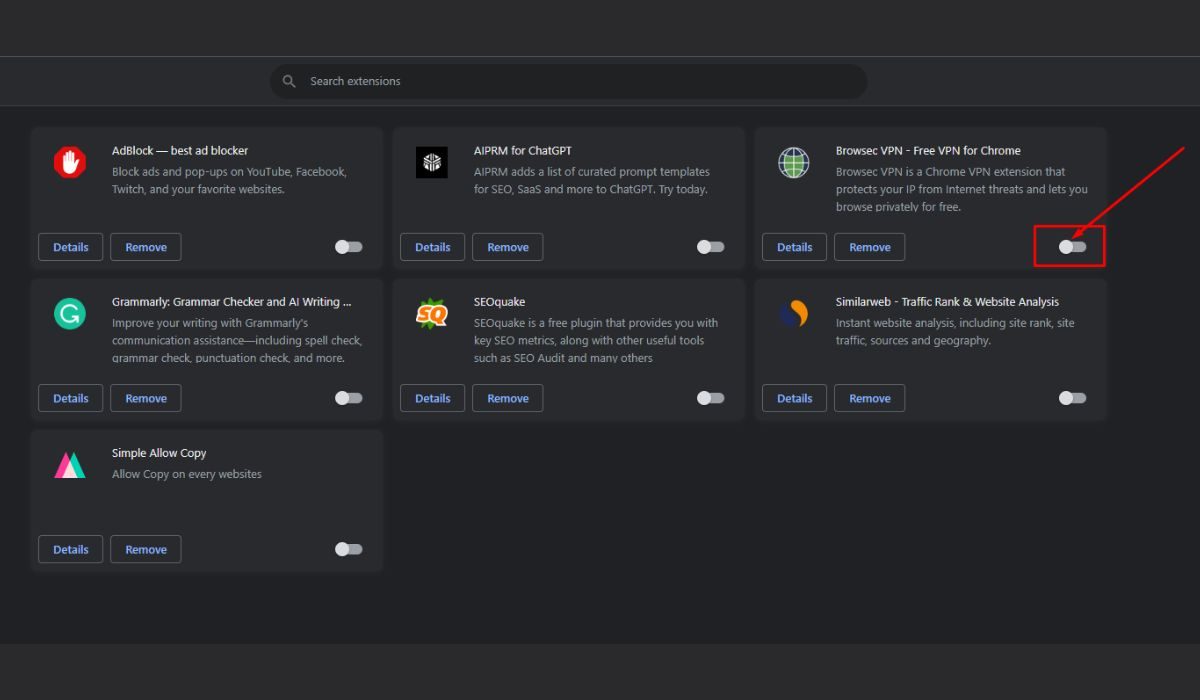The image size is (1200, 700).
Task: Click the AdBlock red hand icon
Action: click(x=70, y=162)
